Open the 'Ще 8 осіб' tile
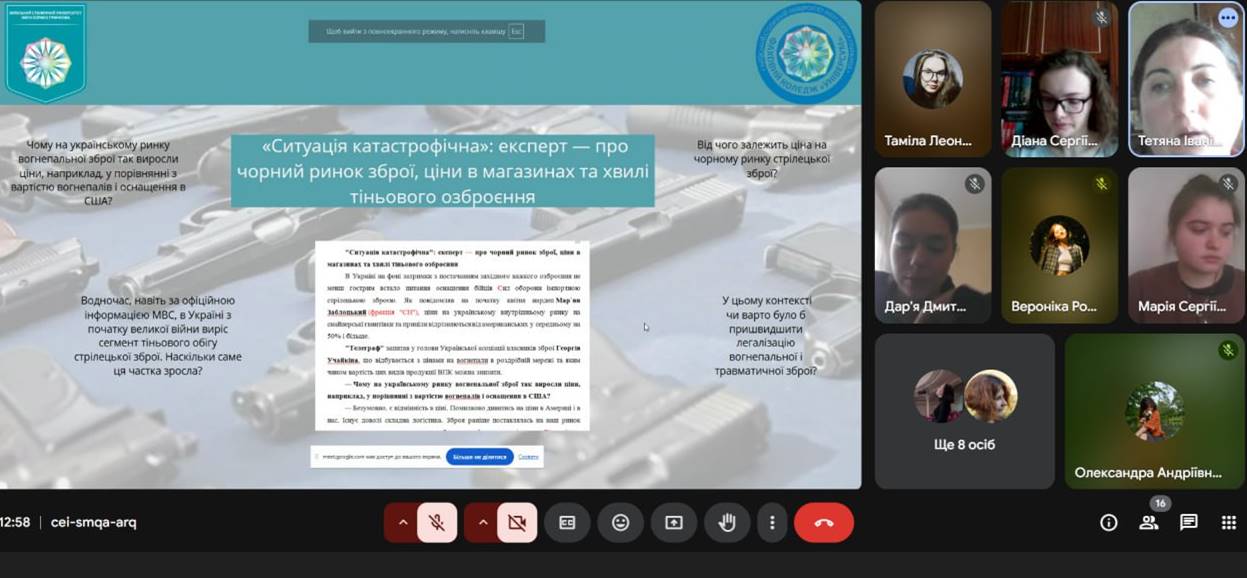The height and width of the screenshot is (578, 1247). coord(965,411)
